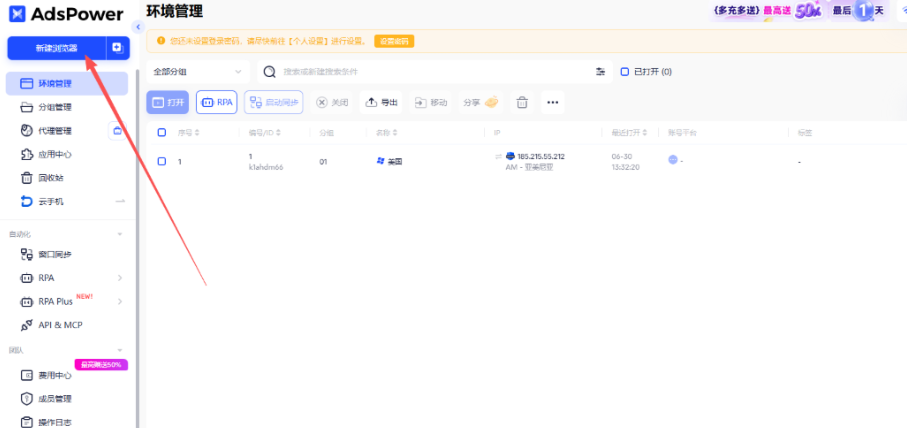This screenshot has height=428, width=907.
Task: Click the RPA toolbar button
Action: pos(216,102)
